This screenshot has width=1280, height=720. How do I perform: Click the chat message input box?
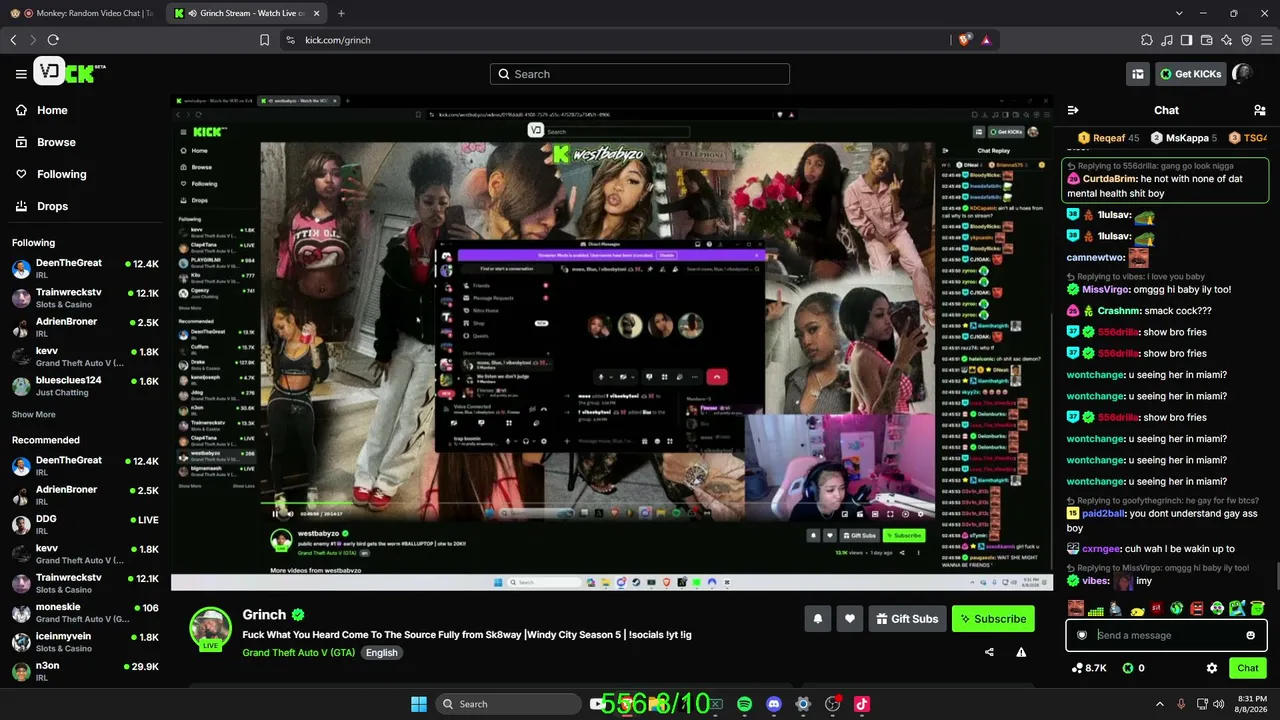click(1166, 635)
